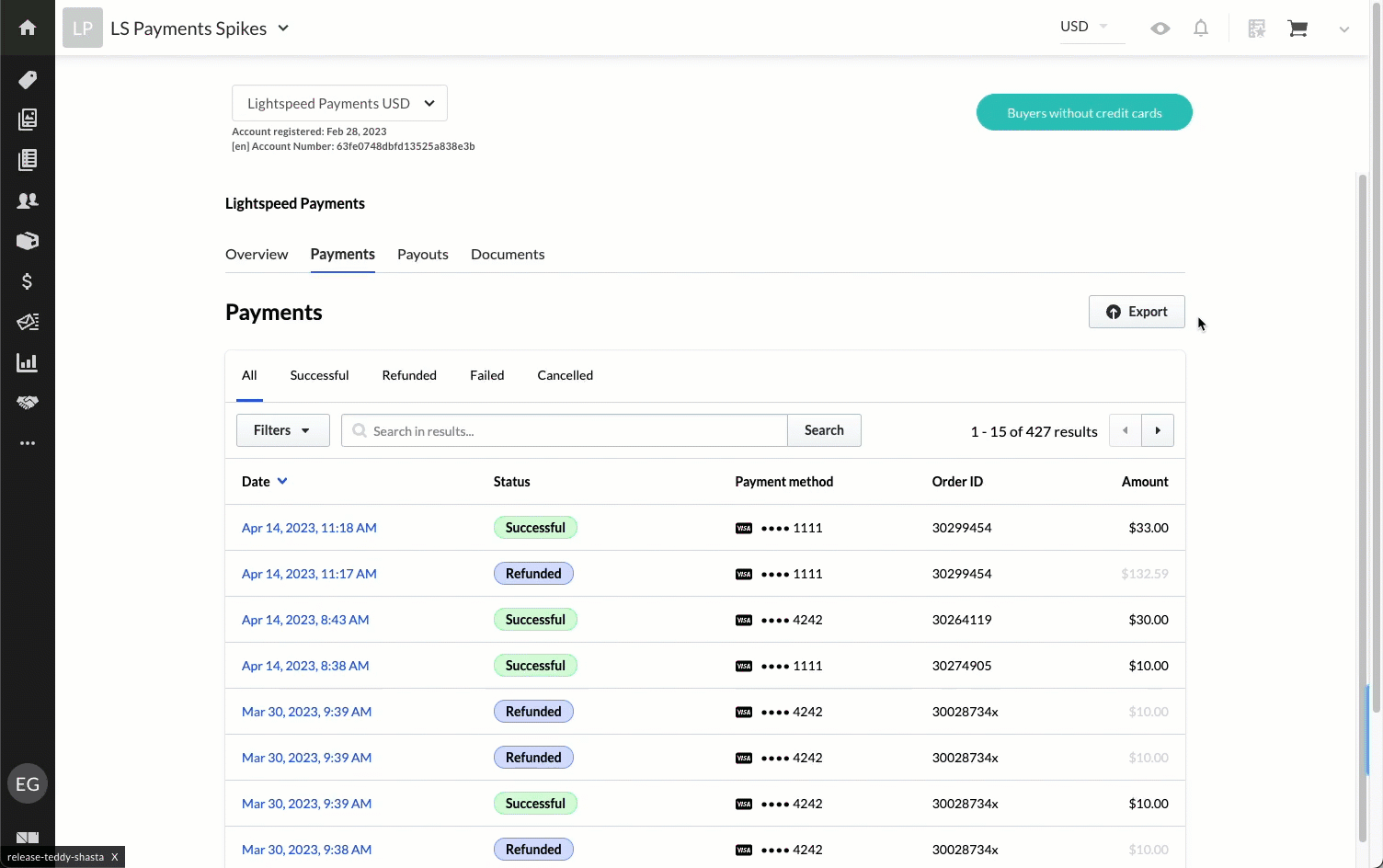The image size is (1383, 868).
Task: Expand the Lightspeed Payments USD account dropdown
Action: click(x=338, y=103)
